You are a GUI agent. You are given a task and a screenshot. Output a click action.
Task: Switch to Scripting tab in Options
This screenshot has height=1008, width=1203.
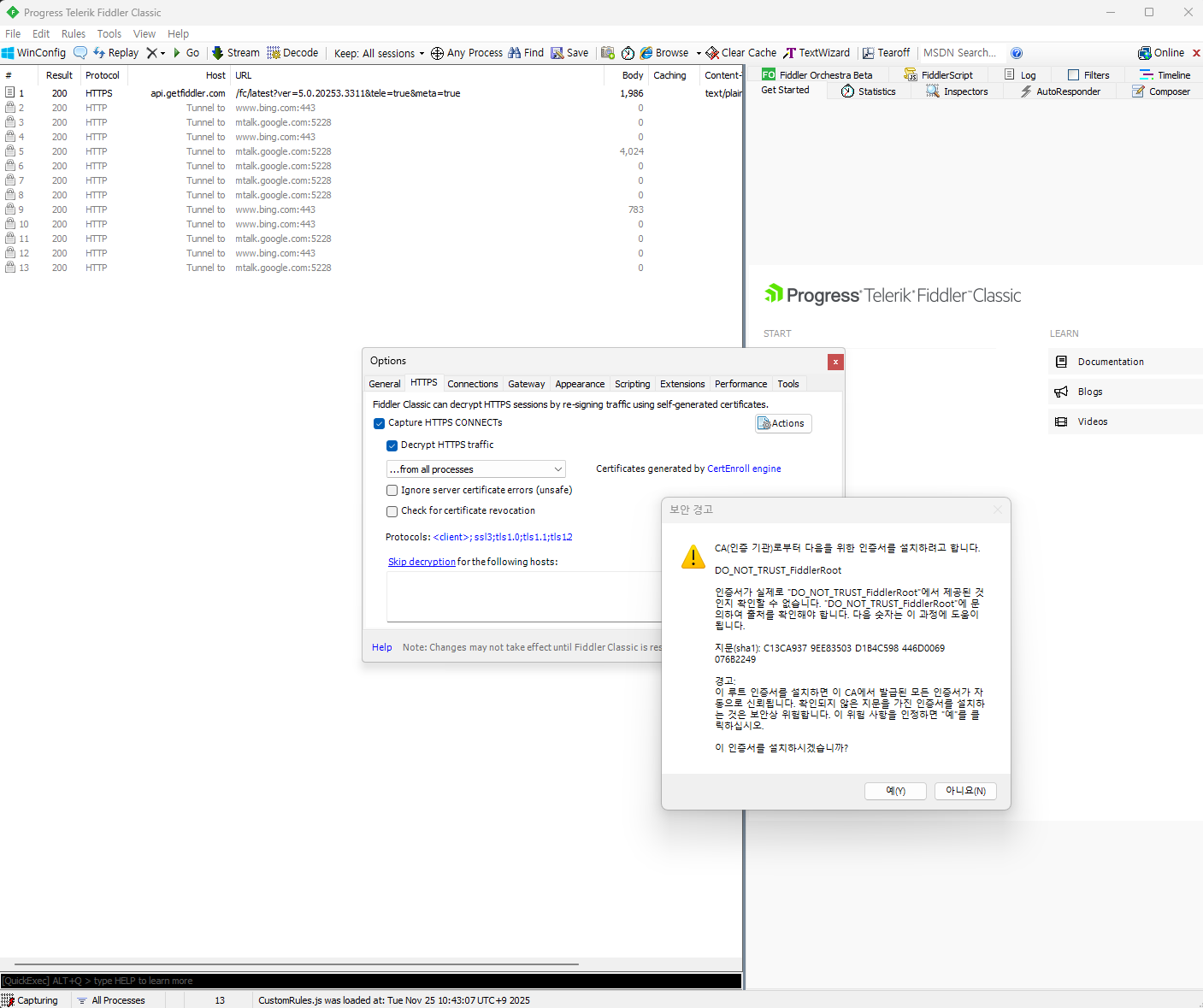click(633, 384)
